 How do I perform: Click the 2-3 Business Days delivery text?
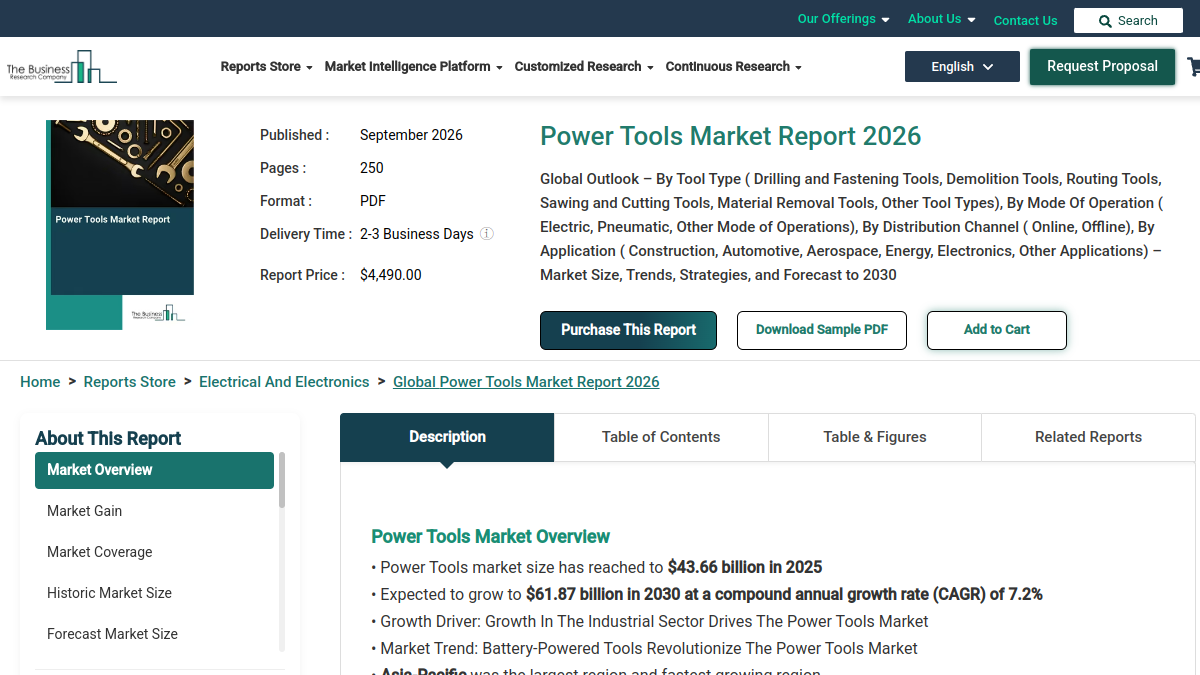click(417, 234)
